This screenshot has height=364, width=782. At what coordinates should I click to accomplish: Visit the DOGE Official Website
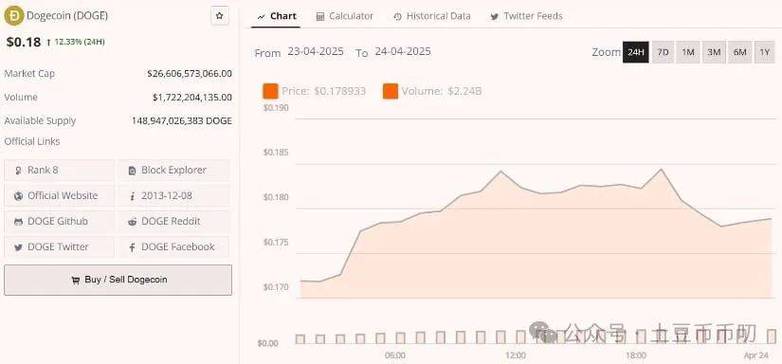(59, 195)
